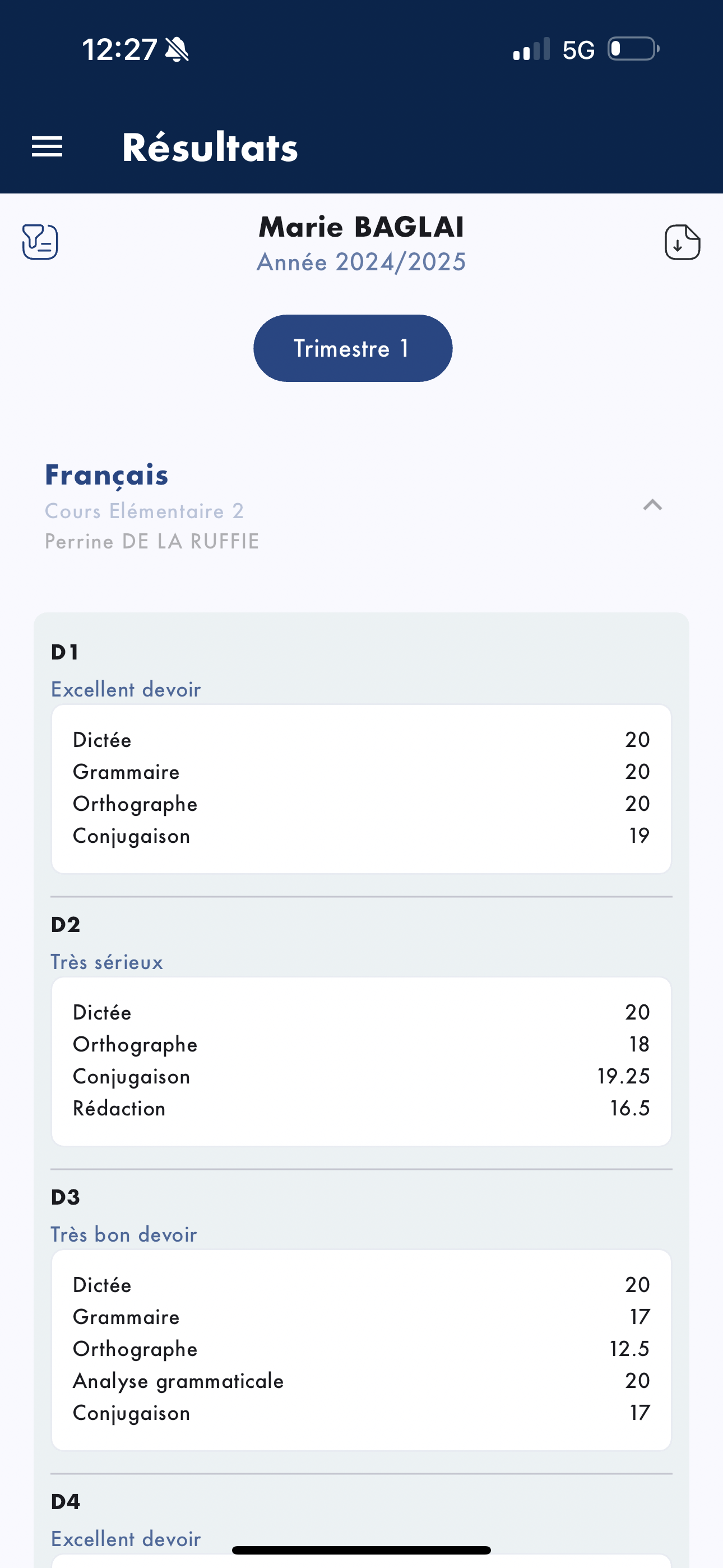Tap the battery indicator icon
Viewport: 723px width, 1568px height.
(x=633, y=49)
